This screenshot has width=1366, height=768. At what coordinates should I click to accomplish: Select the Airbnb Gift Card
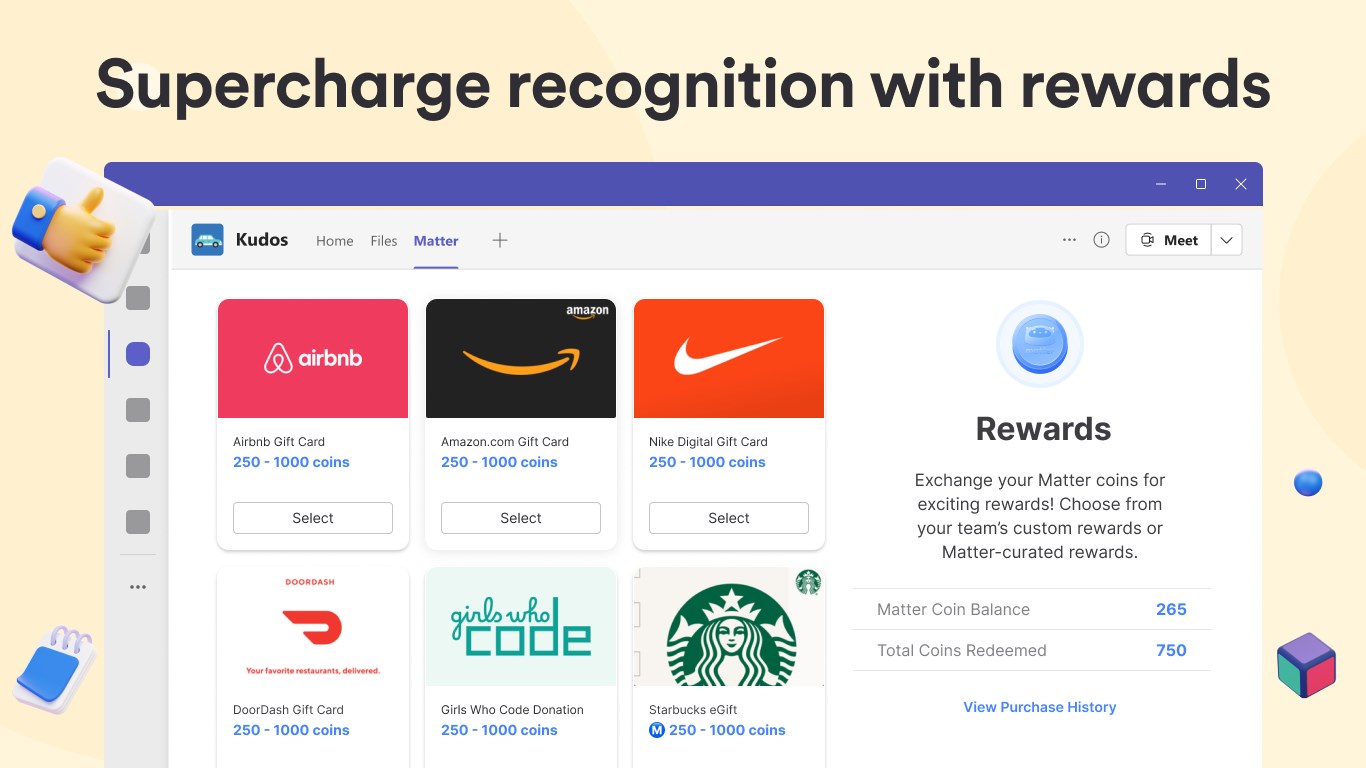tap(313, 518)
